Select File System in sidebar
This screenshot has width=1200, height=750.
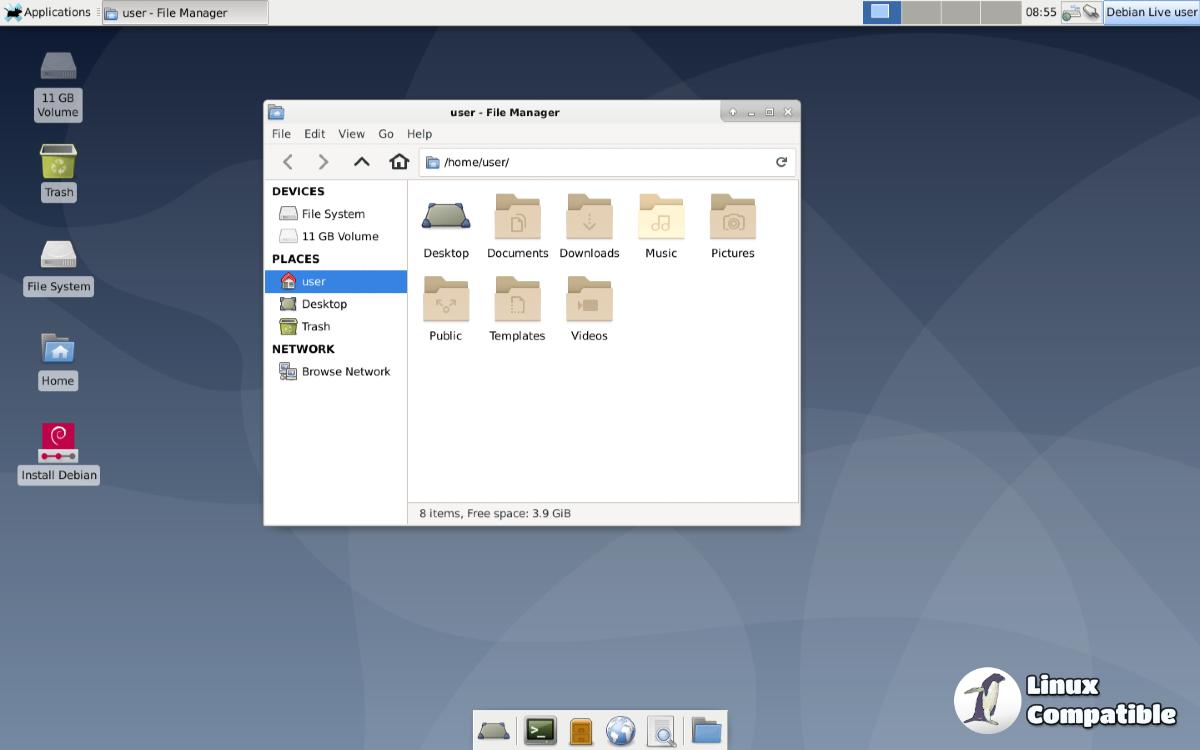coord(332,214)
